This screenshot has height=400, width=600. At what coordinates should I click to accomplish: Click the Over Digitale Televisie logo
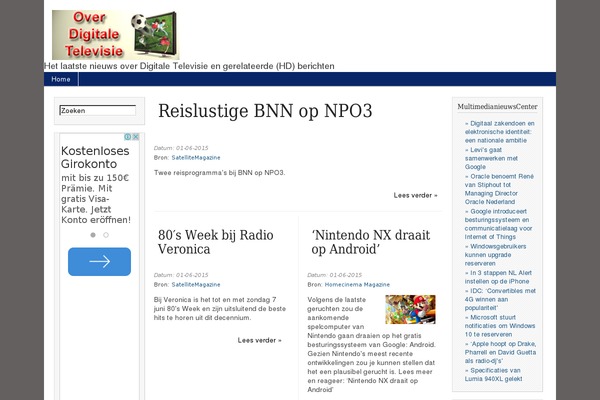click(116, 35)
